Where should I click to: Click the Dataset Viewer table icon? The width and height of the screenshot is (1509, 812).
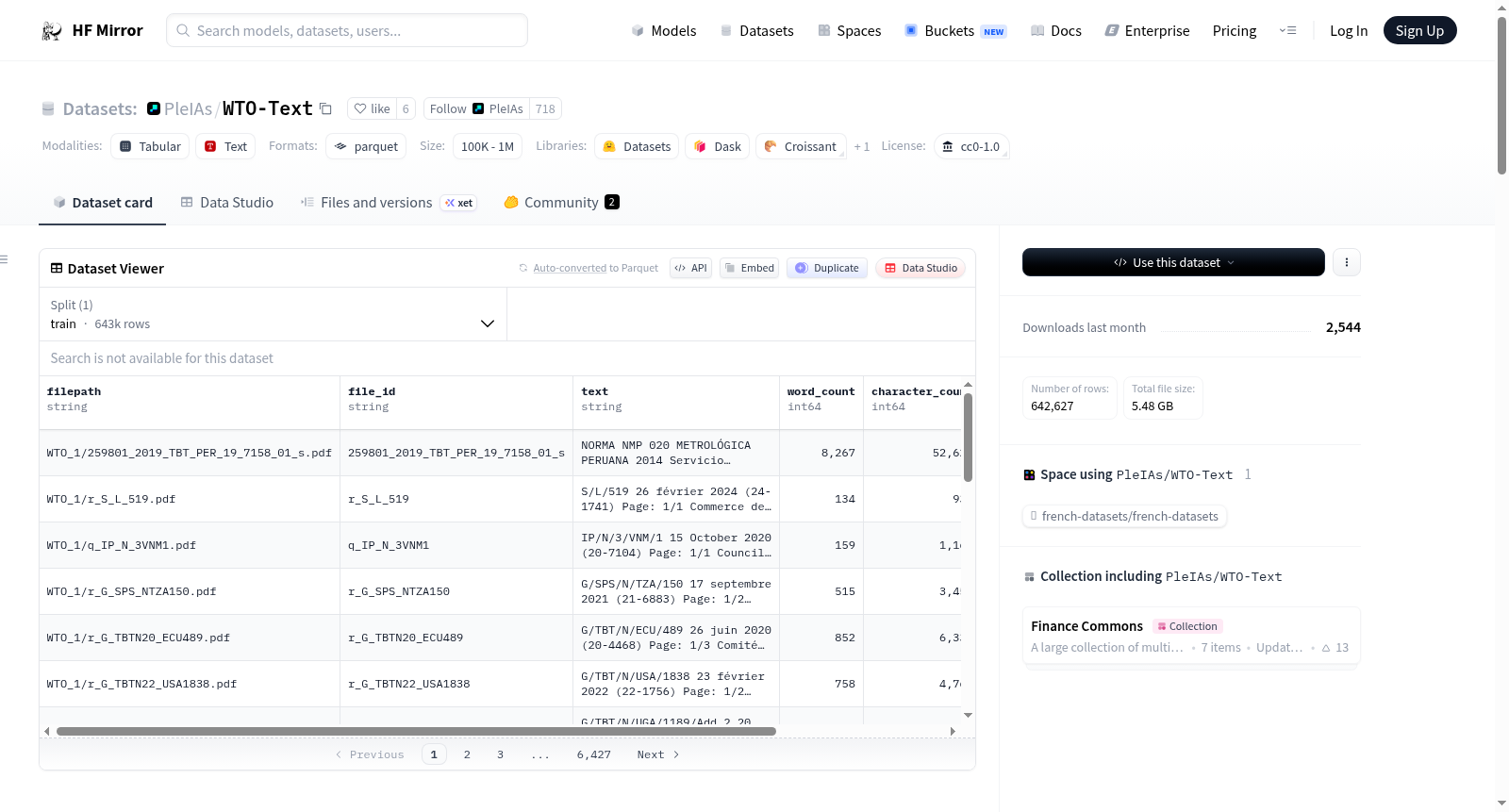click(x=57, y=269)
